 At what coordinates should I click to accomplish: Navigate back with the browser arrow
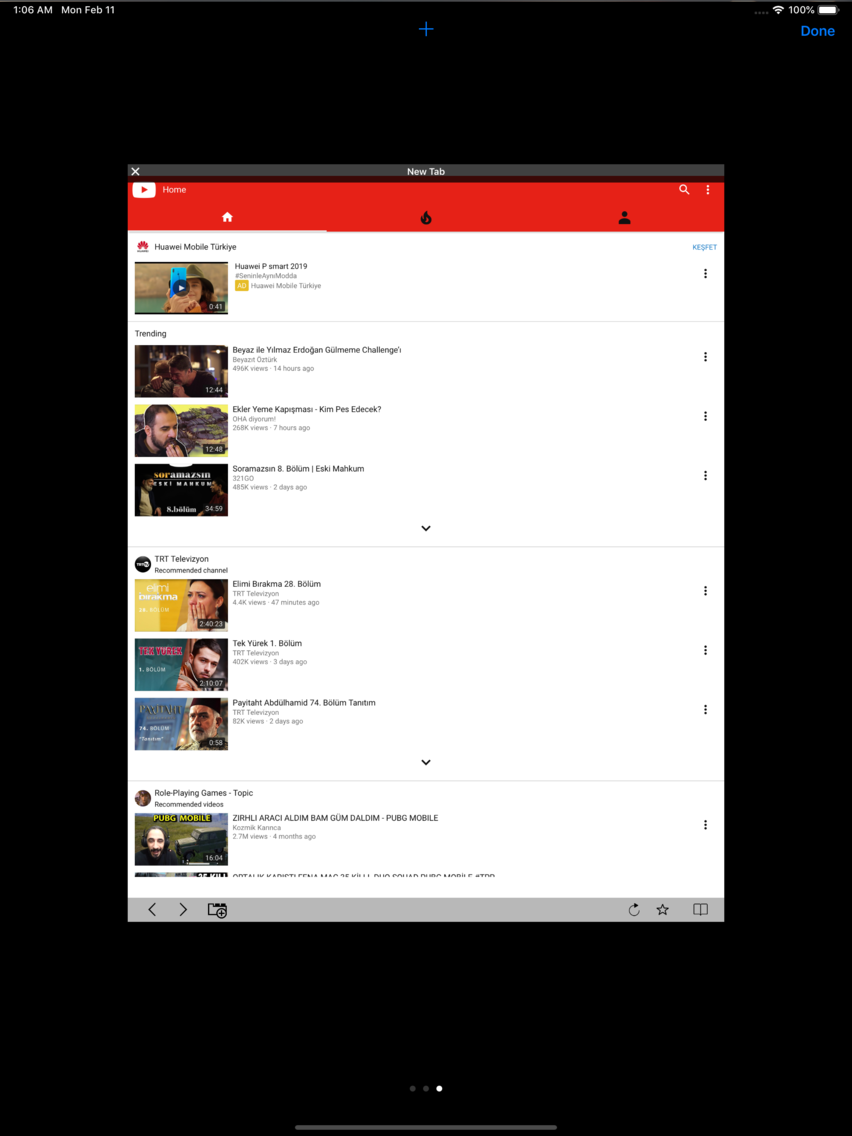coord(152,909)
